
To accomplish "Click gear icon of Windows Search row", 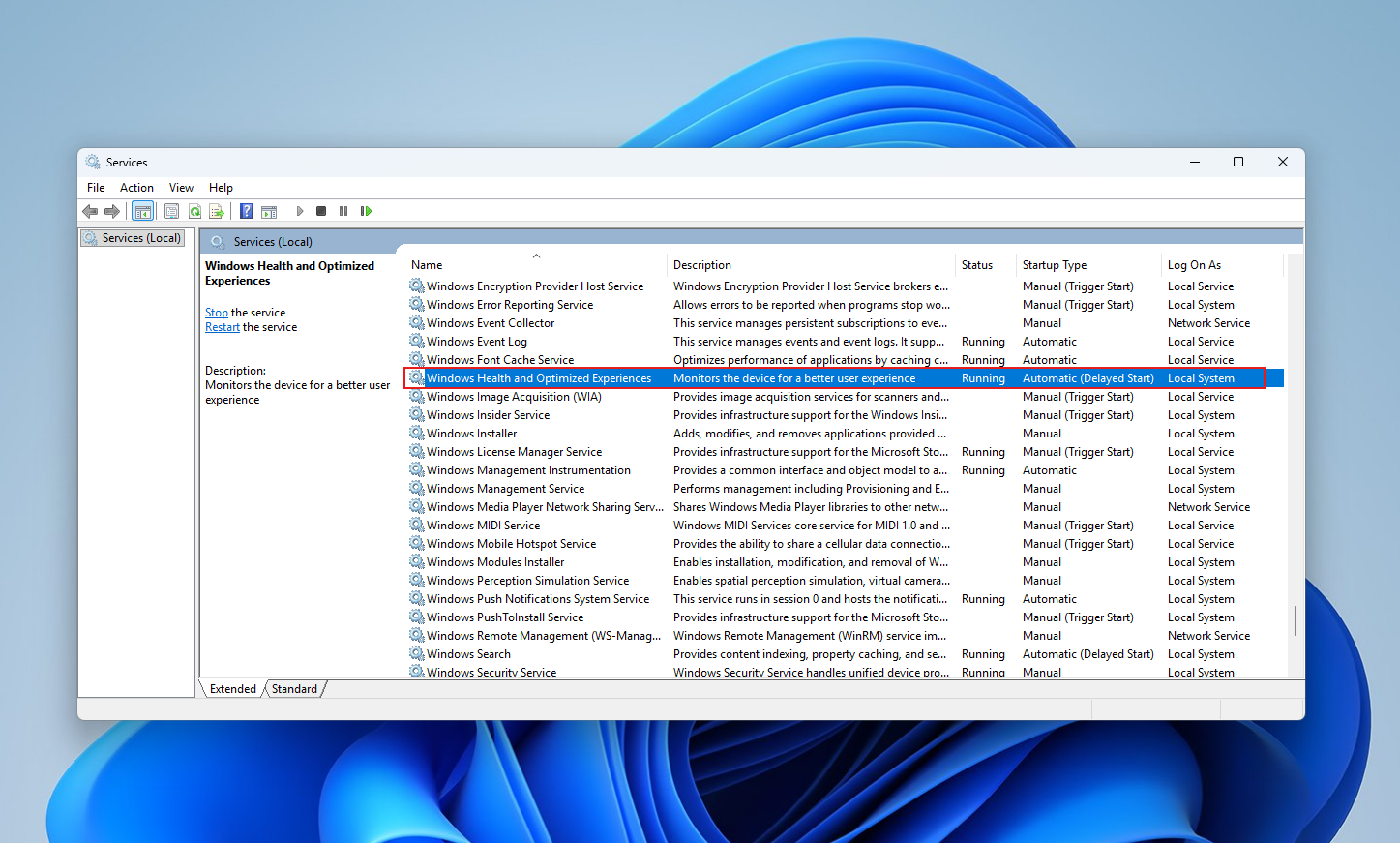I will pyautogui.click(x=417, y=654).
